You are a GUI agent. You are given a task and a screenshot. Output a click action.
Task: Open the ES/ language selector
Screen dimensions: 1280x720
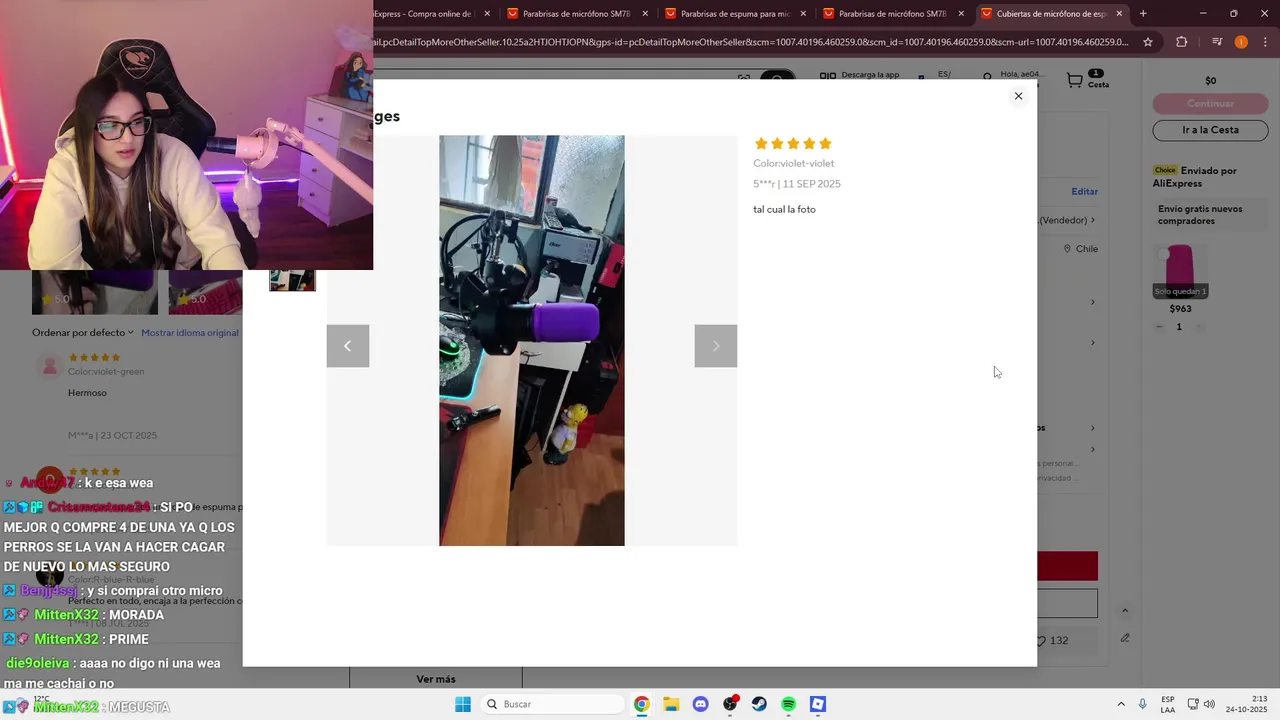944,75
